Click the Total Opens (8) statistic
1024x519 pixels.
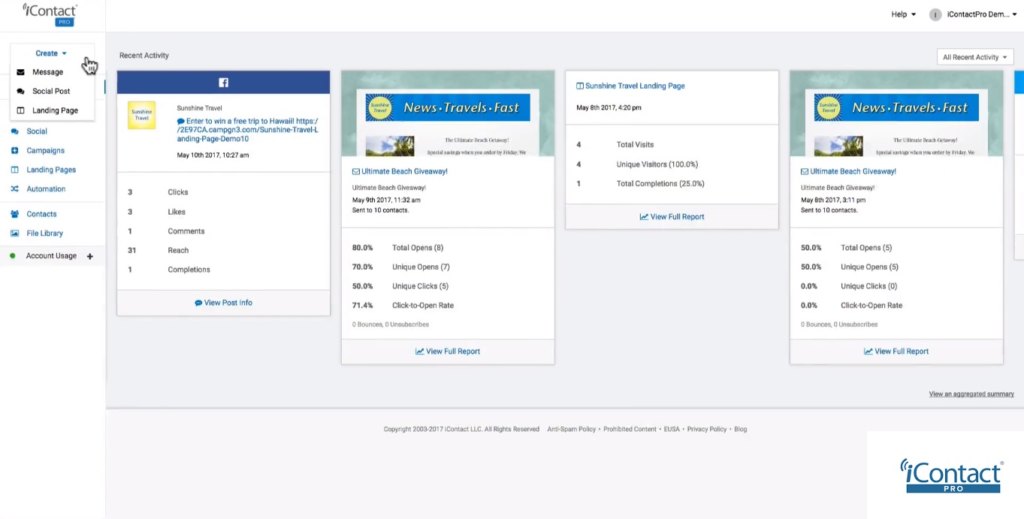(x=418, y=248)
